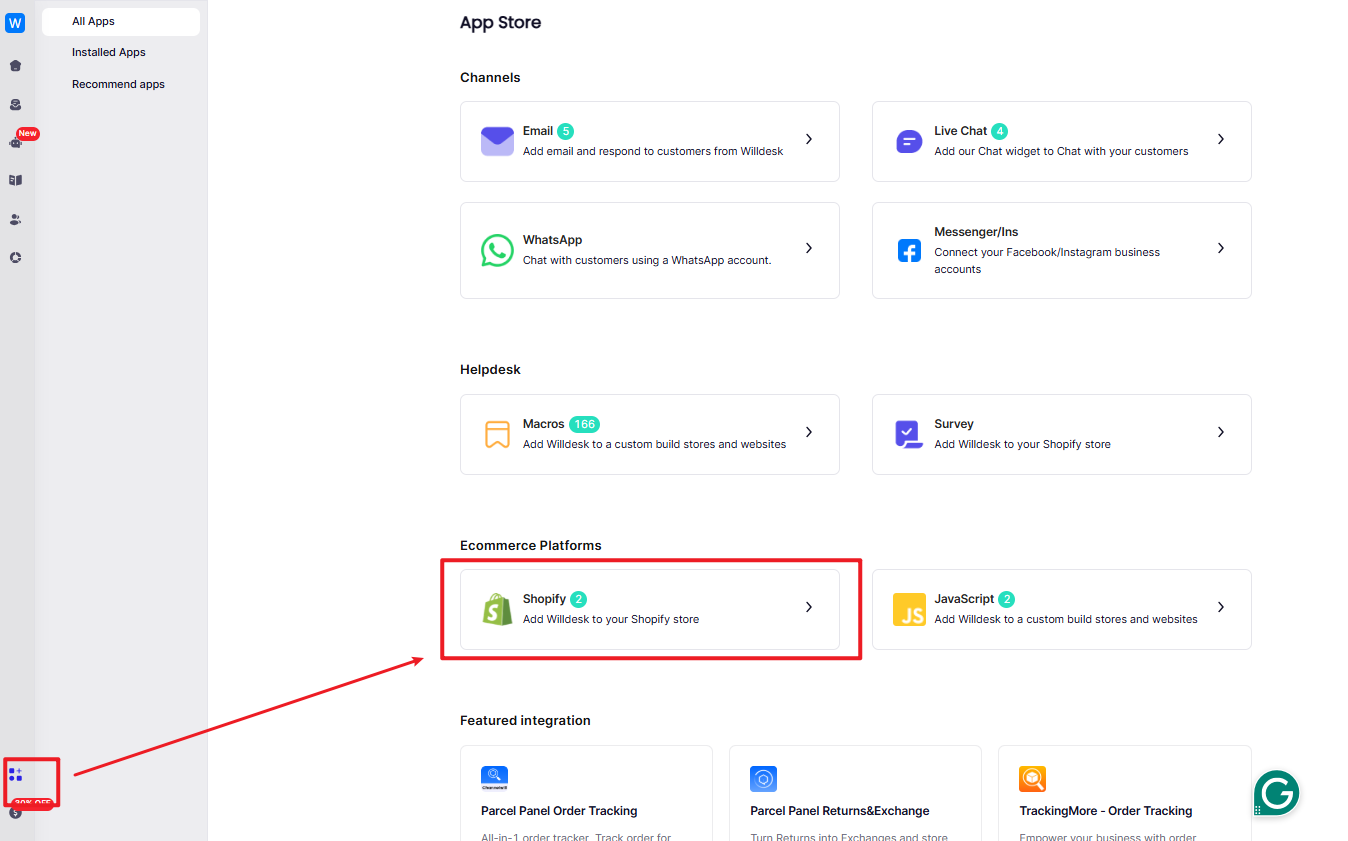The width and height of the screenshot is (1348, 841).
Task: Click the Parcel Panel Order Tracking icon
Action: 494,779
